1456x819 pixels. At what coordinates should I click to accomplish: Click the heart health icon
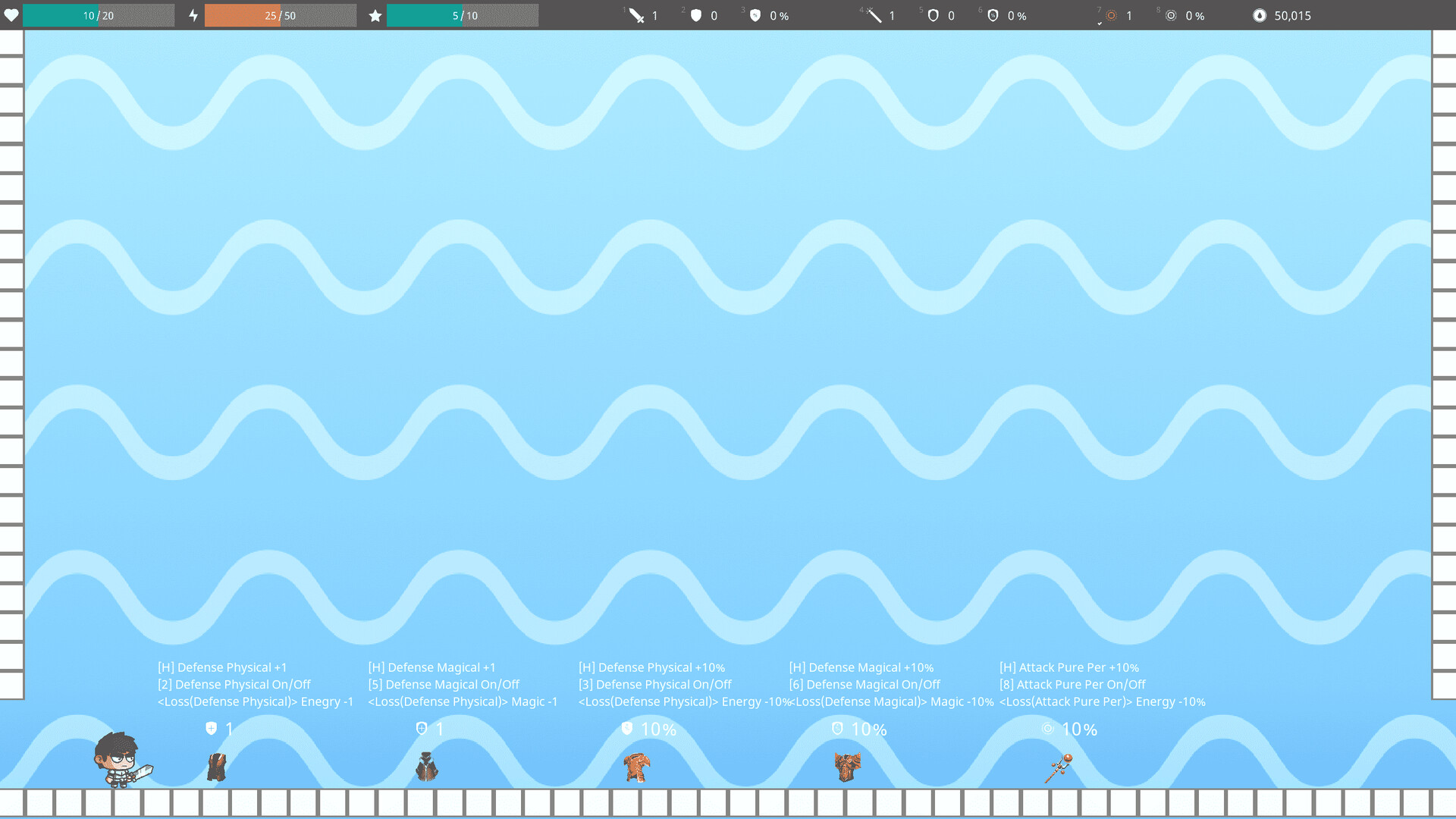coord(11,15)
